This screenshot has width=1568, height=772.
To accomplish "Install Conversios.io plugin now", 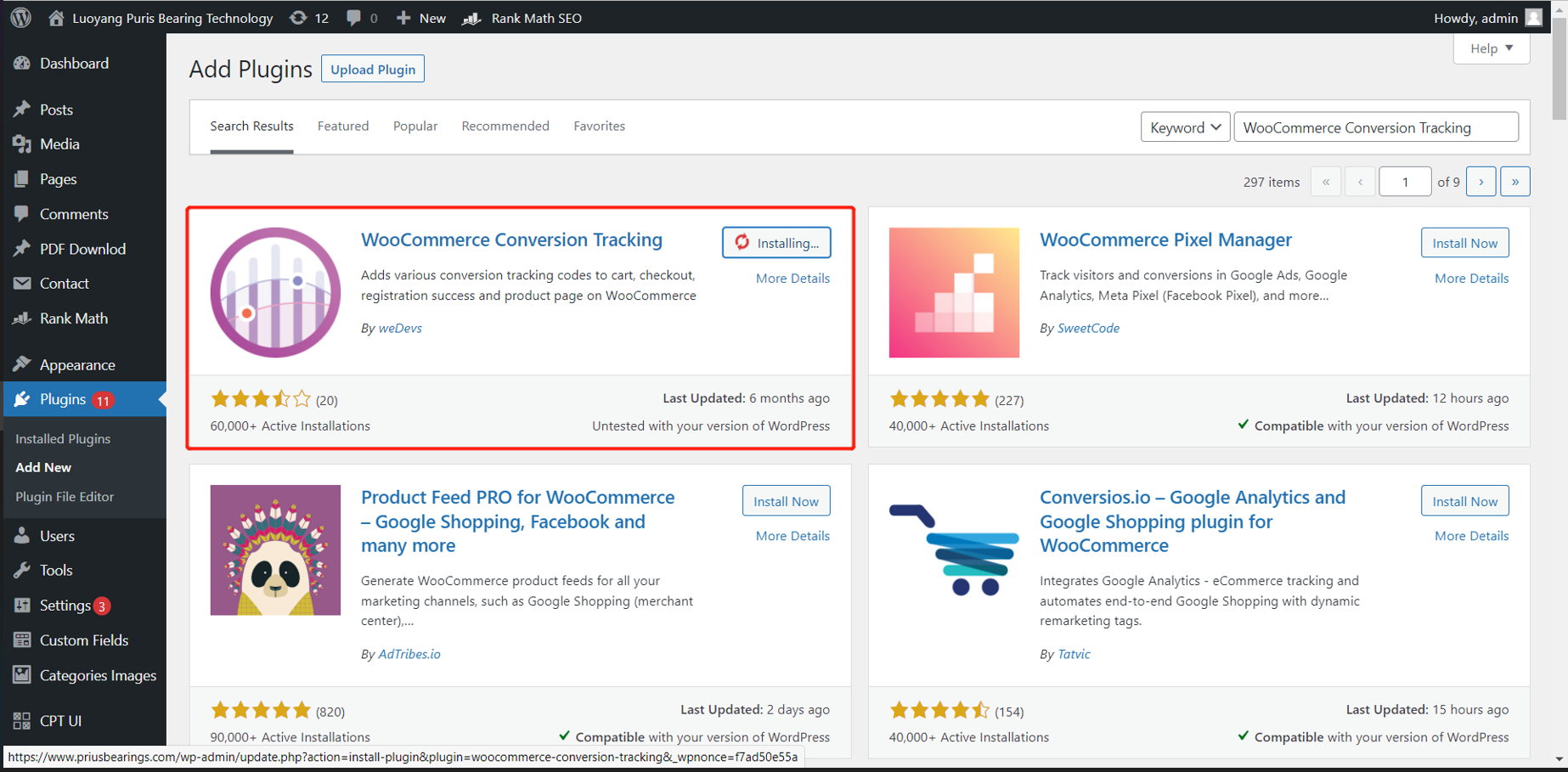I will [1465, 501].
